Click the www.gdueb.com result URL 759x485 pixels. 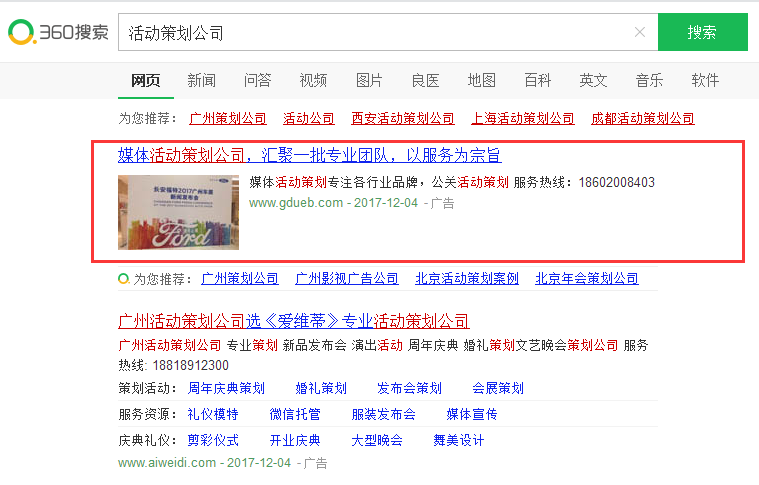296,203
